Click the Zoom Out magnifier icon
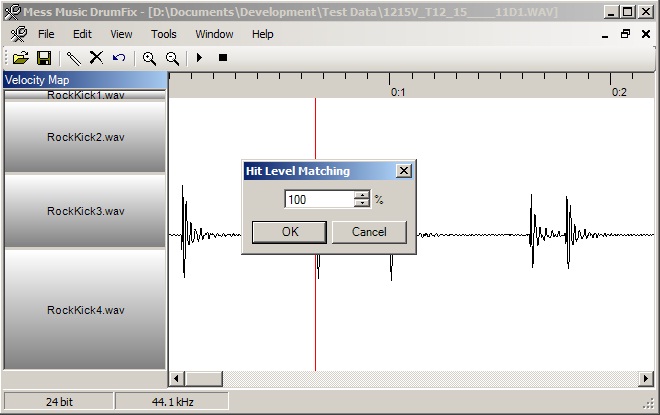 tap(173, 58)
